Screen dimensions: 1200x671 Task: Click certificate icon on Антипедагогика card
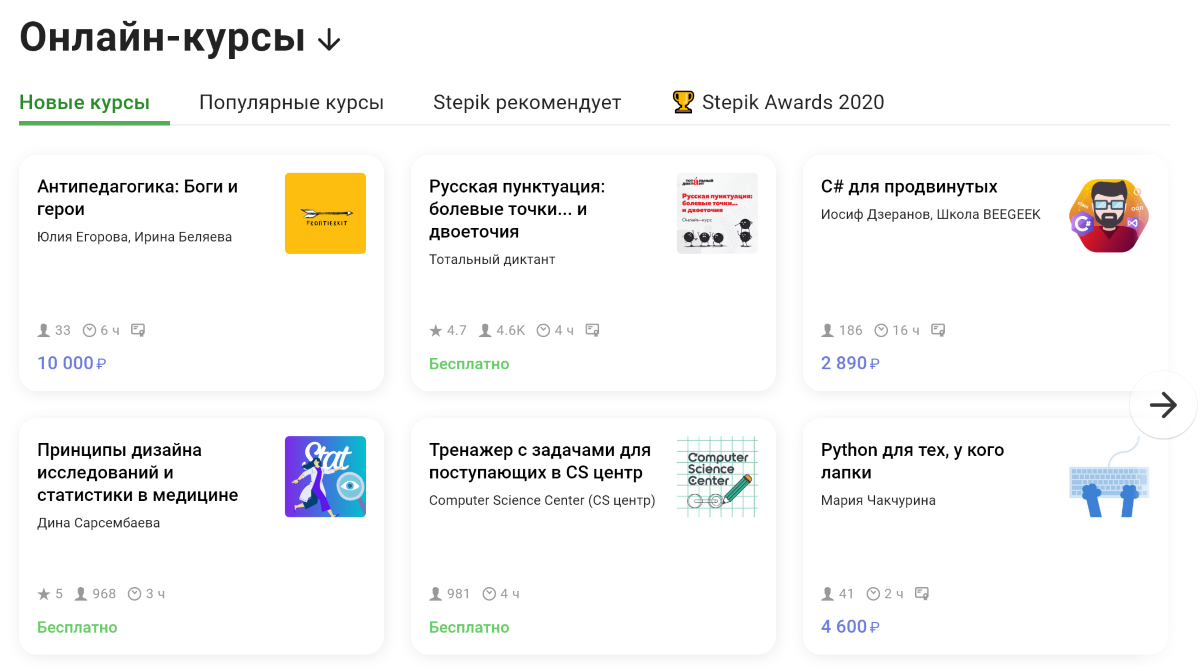click(138, 330)
